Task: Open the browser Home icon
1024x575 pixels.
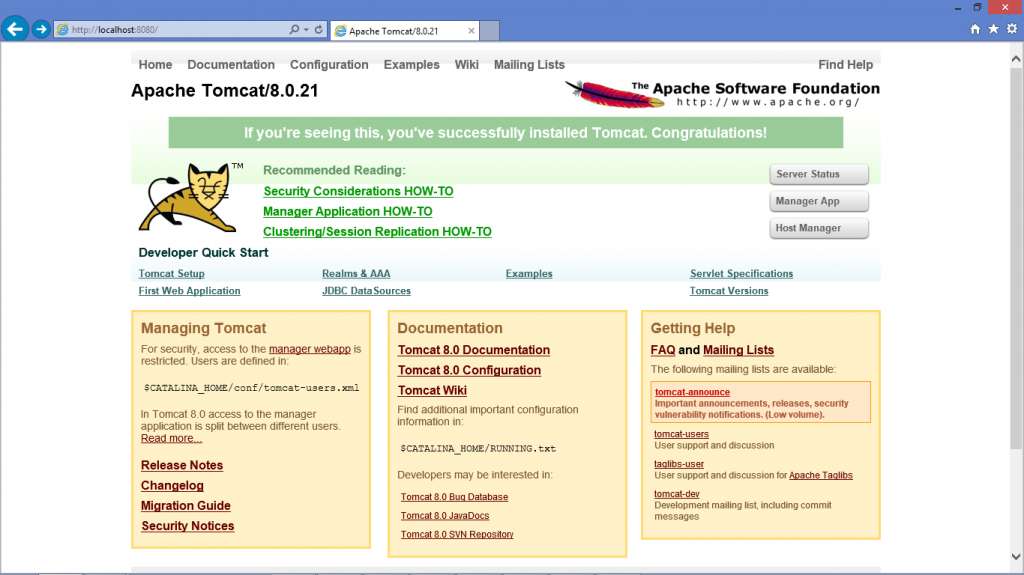Action: pyautogui.click(x=975, y=29)
